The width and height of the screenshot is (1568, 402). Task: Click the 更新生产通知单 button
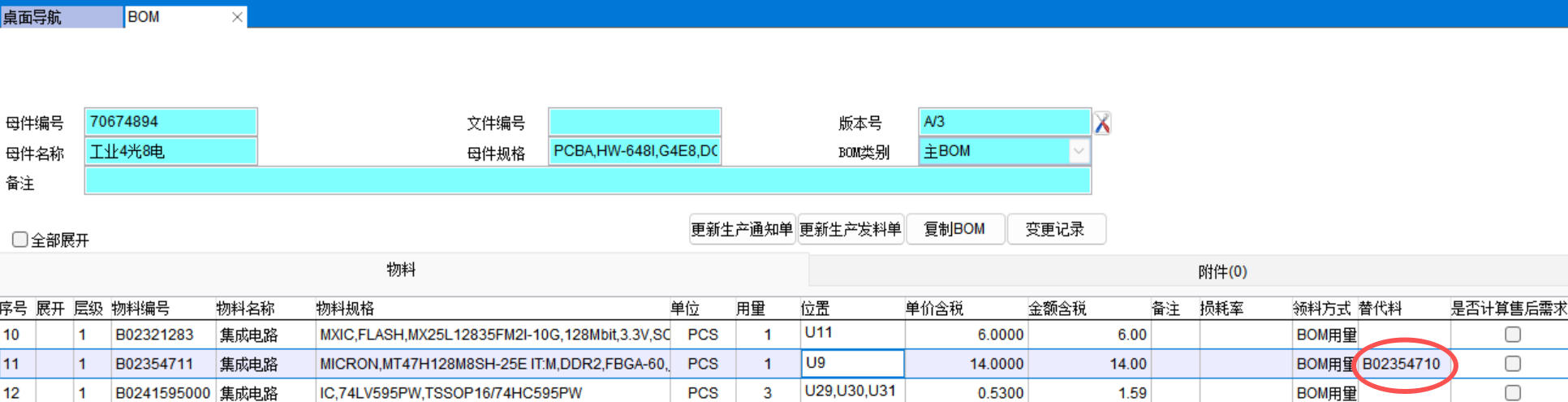[x=741, y=229]
